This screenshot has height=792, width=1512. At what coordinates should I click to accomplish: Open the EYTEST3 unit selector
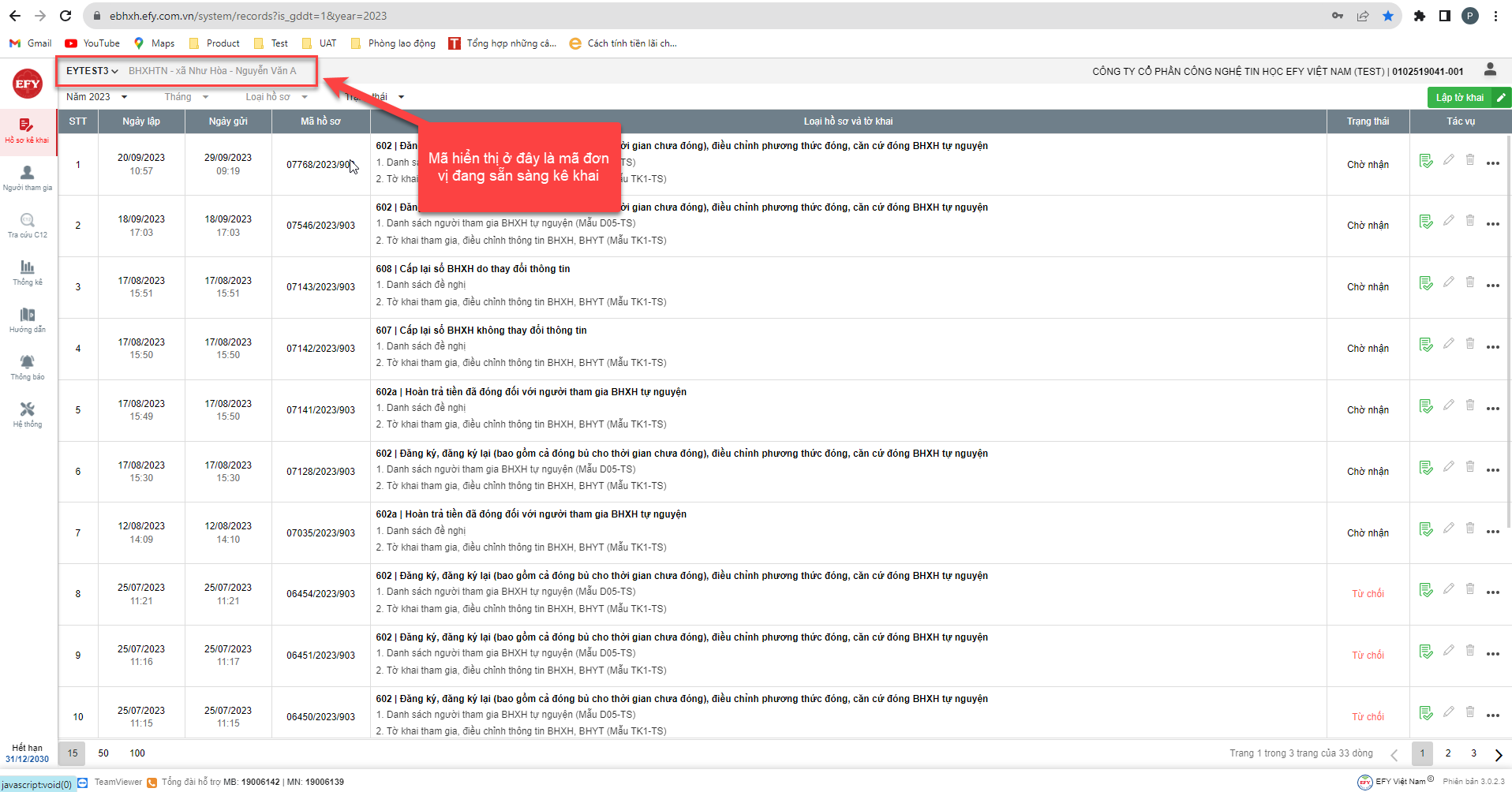pyautogui.click(x=92, y=71)
